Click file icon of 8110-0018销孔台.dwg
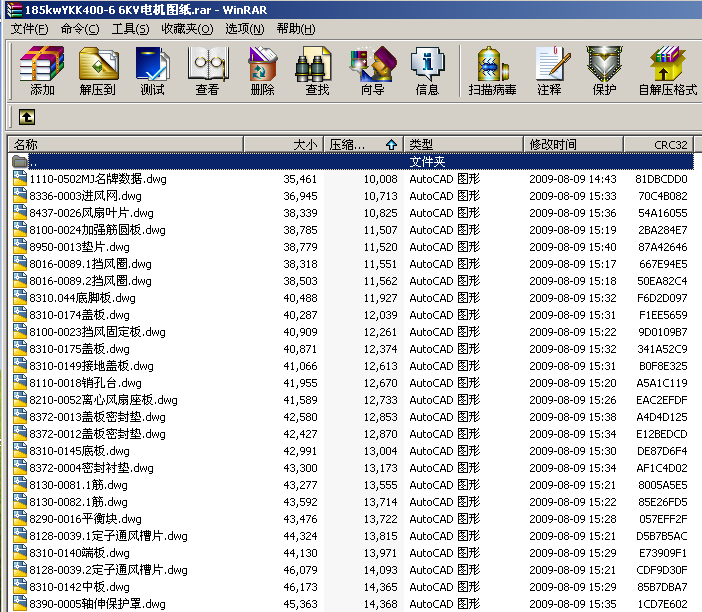The width and height of the screenshot is (702, 612). point(20,382)
